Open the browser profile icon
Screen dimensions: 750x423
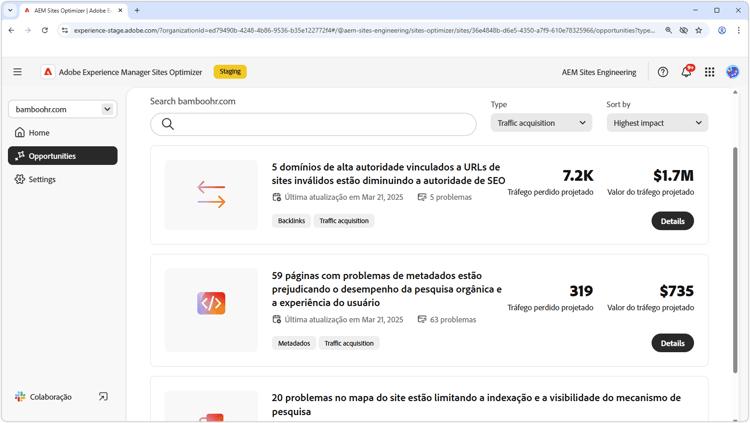coord(722,30)
